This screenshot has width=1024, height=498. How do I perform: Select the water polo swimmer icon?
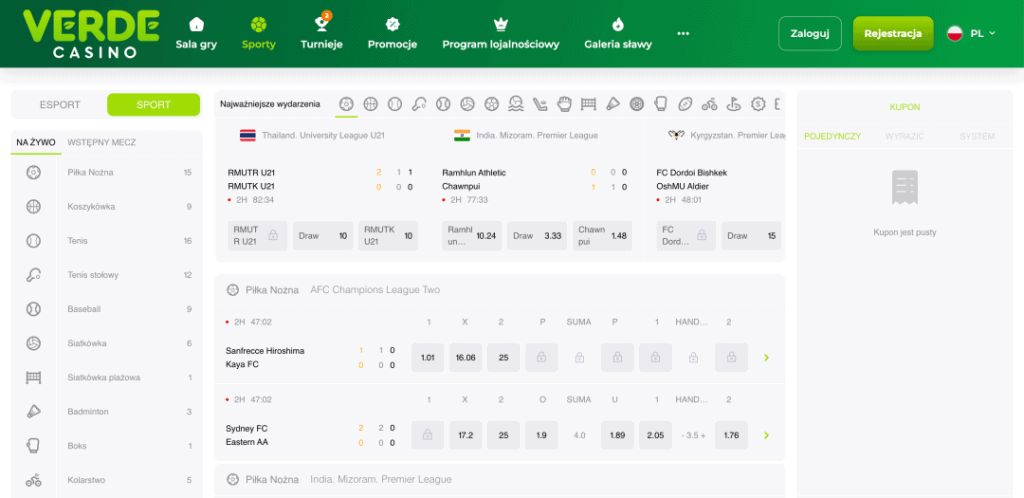tap(516, 104)
